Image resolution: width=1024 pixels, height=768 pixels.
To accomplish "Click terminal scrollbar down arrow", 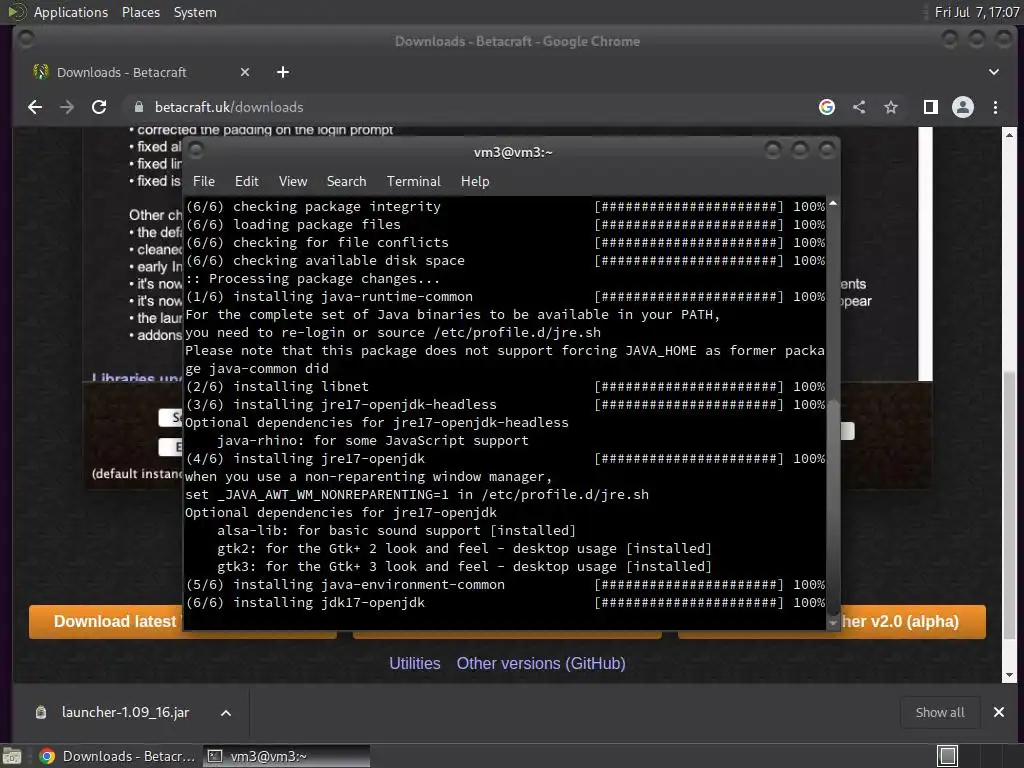I will (x=833, y=623).
